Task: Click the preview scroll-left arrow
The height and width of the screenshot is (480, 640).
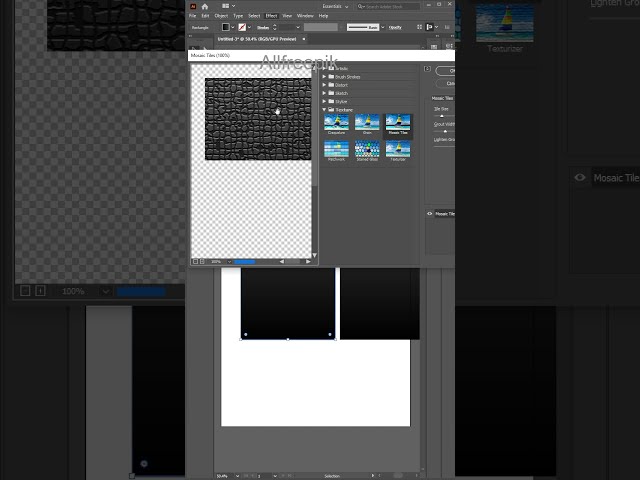Action: [x=282, y=262]
